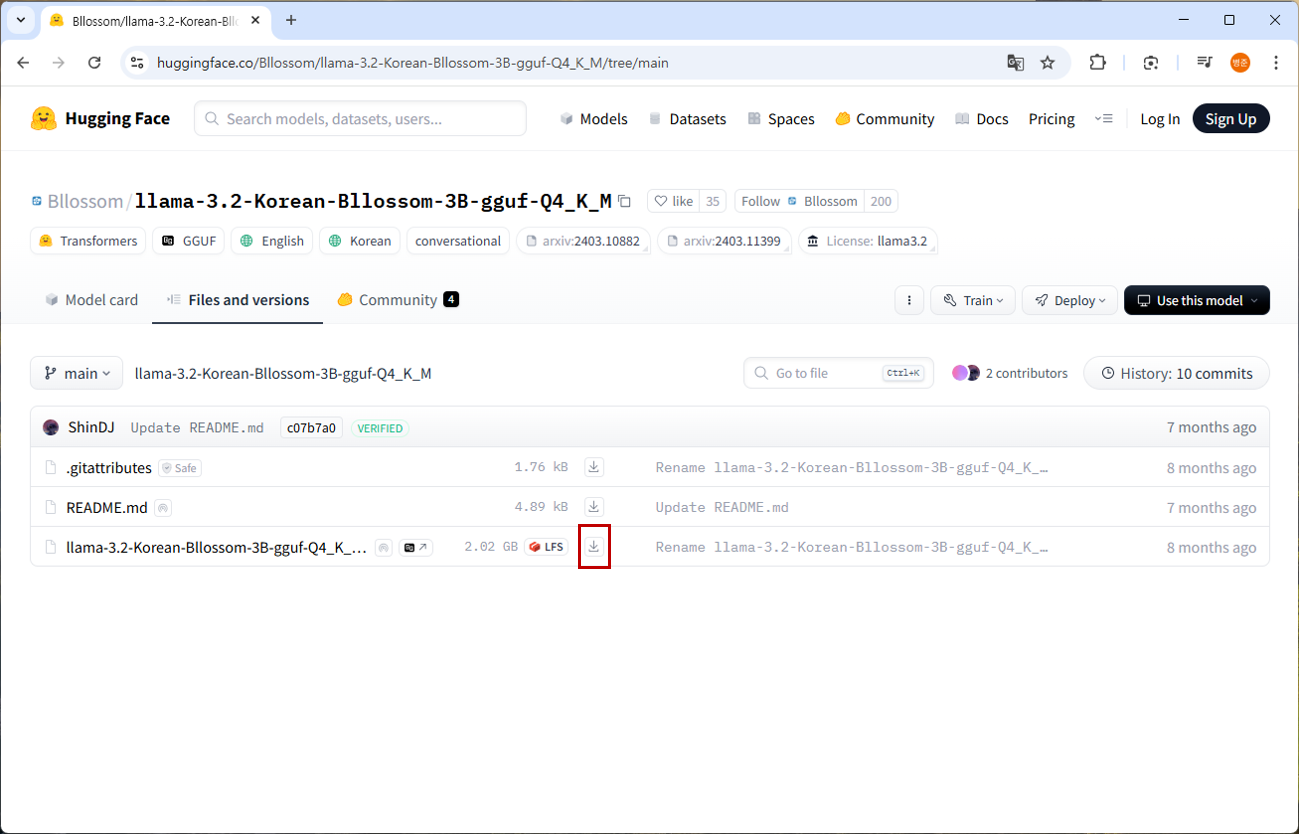This screenshot has width=1299, height=834.
Task: View History: 10 commits
Action: [1177, 373]
